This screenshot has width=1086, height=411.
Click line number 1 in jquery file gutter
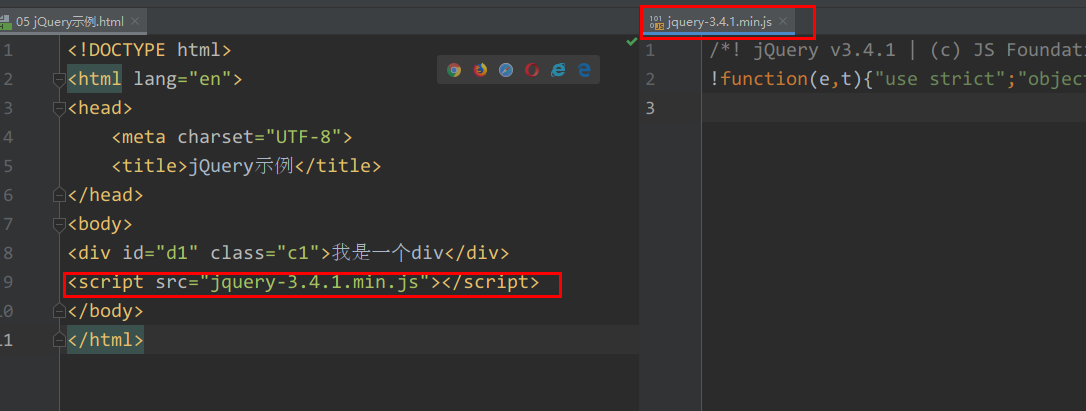tap(650, 50)
